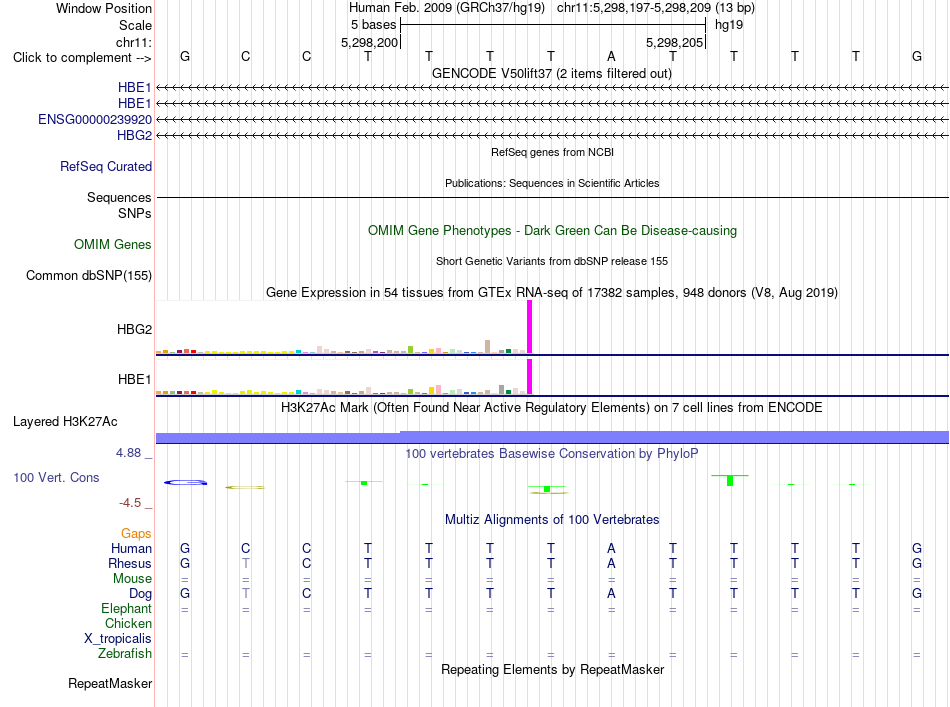This screenshot has width=950, height=707.
Task: Click the HBE1 GTEx expression label
Action: tap(135, 379)
